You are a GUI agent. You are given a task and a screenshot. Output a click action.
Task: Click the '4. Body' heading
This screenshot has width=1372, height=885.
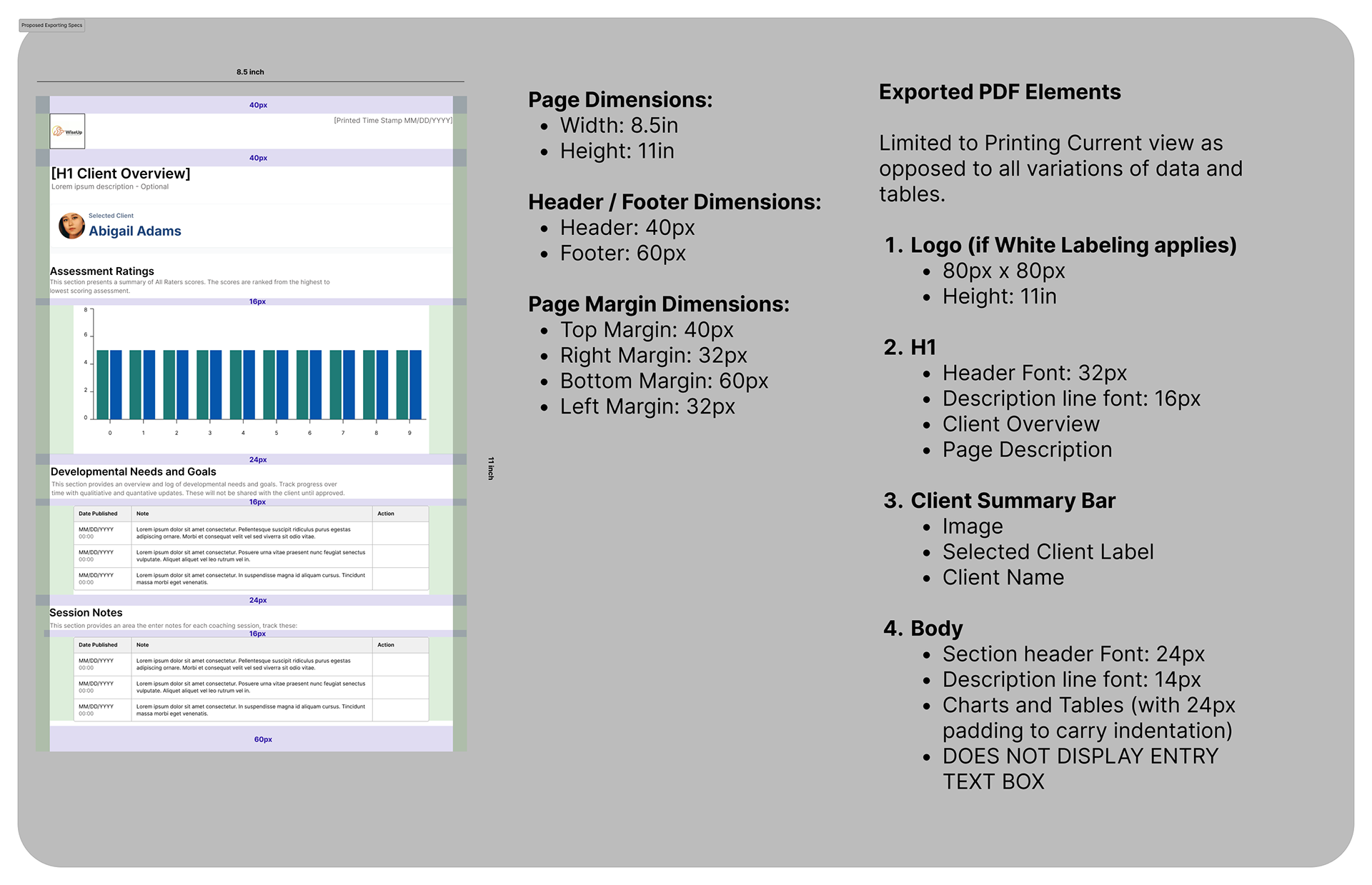(923, 629)
